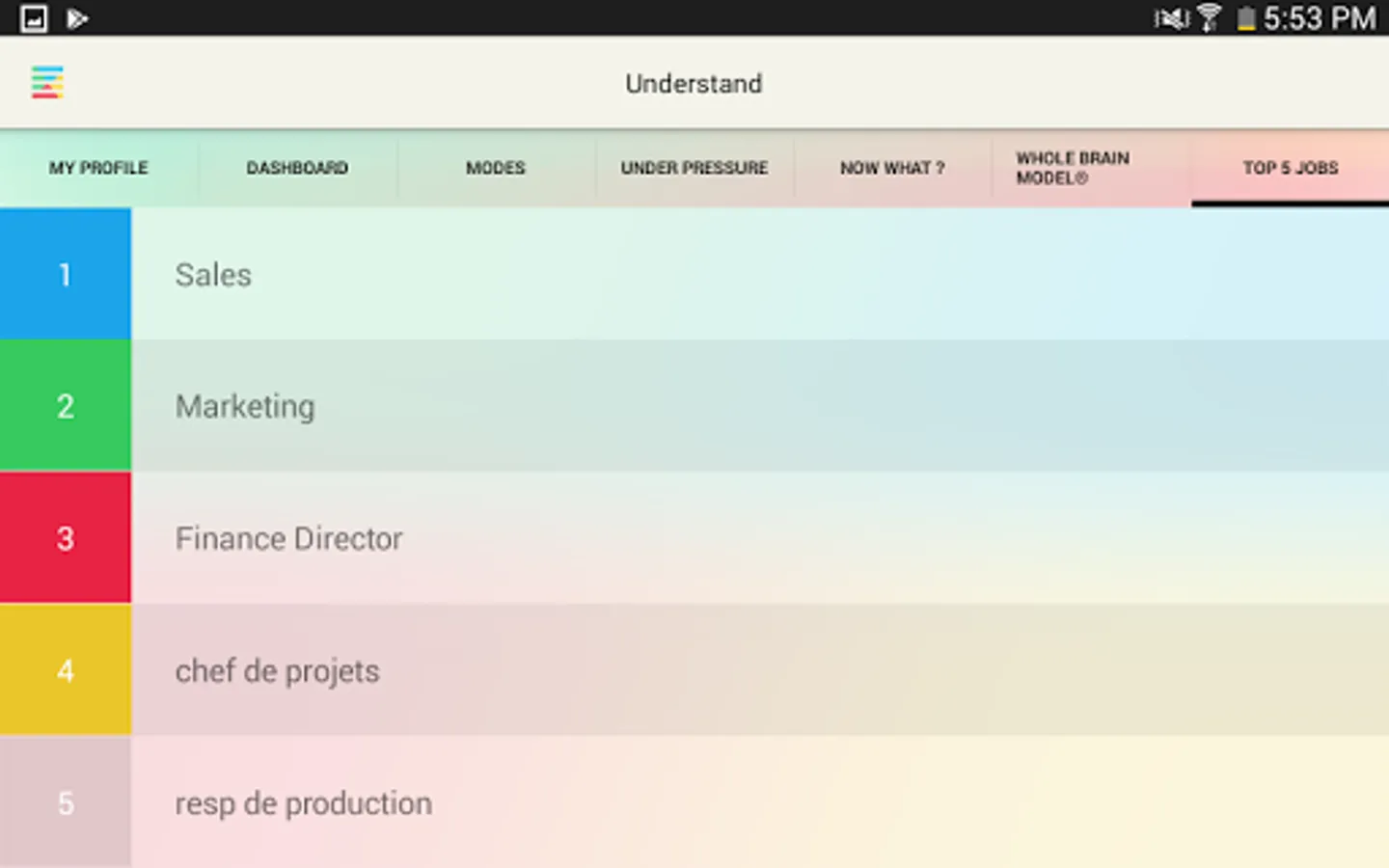Tap the picture icon in status bar
Image resolution: width=1389 pixels, height=868 pixels.
[34, 18]
